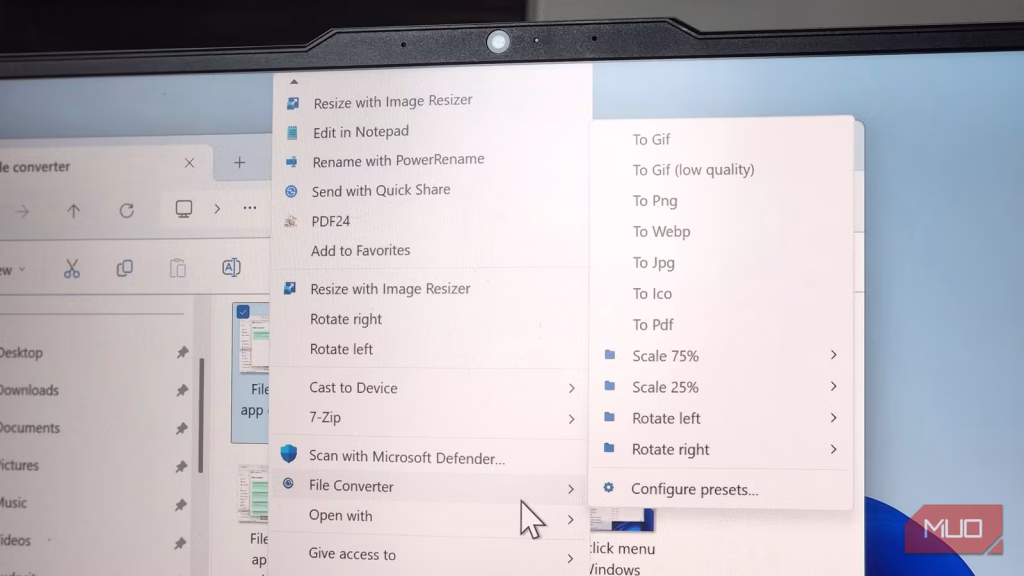This screenshot has width=1024, height=576.
Task: Select the Rename icon in the toolbar
Action: tap(231, 268)
